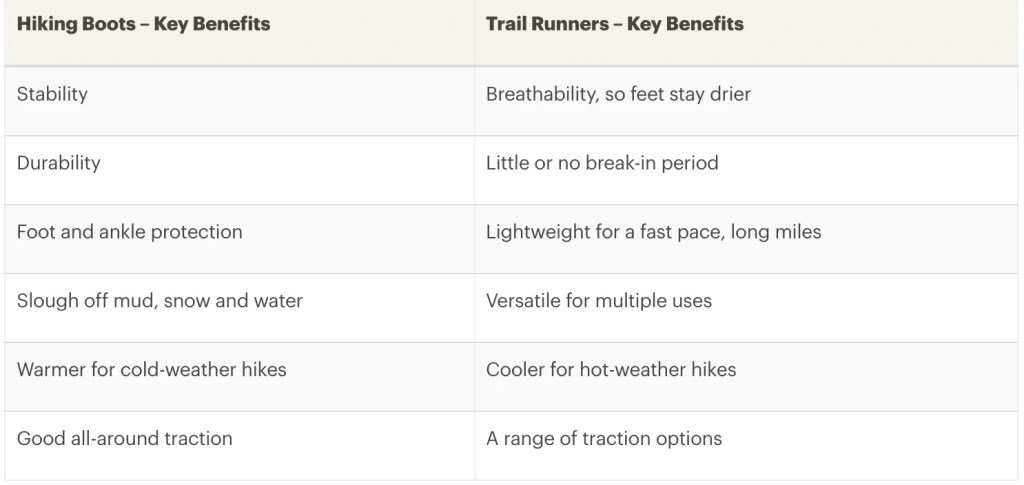Select the Breathability, so feet stay drier cell

[618, 94]
